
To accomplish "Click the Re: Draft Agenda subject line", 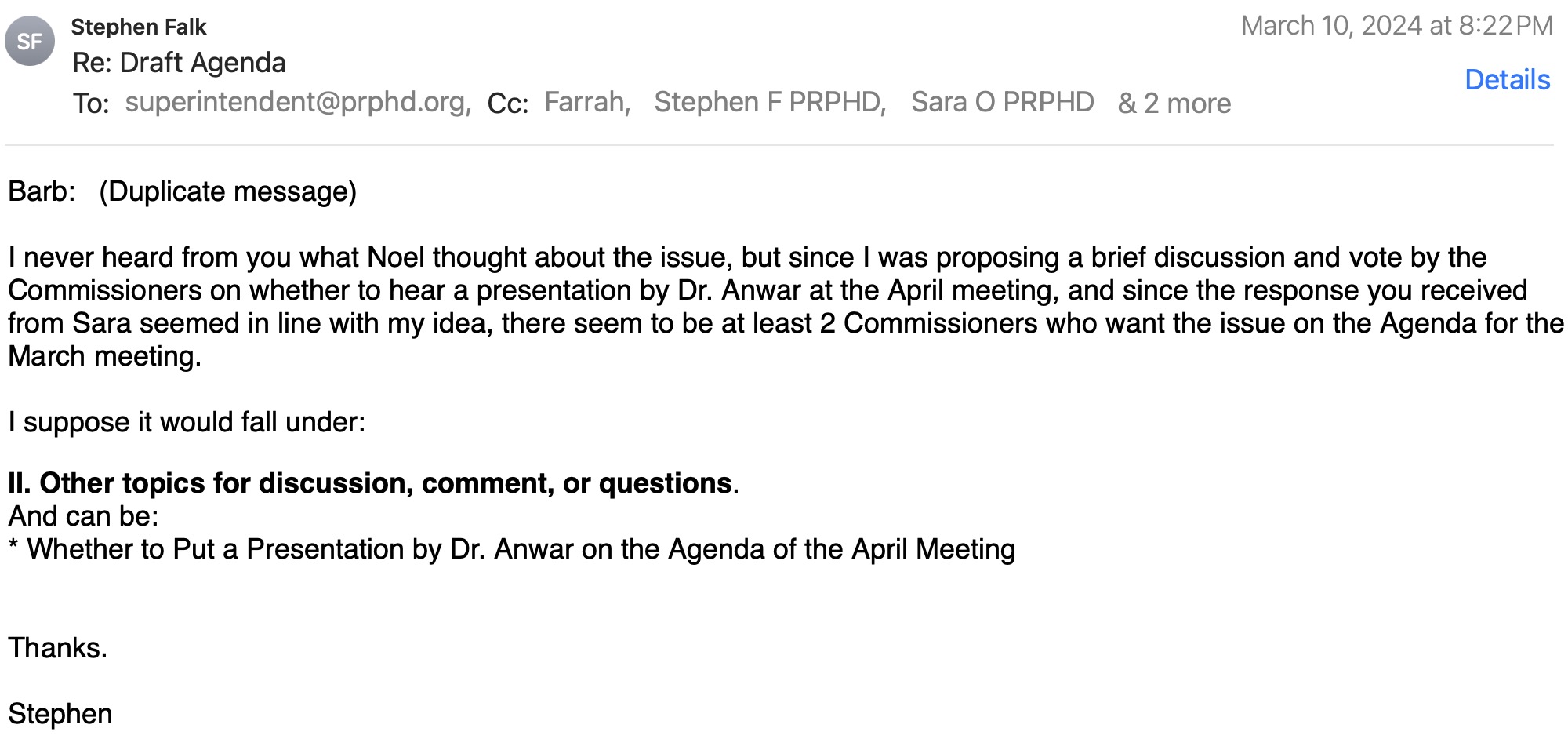I will click(180, 63).
